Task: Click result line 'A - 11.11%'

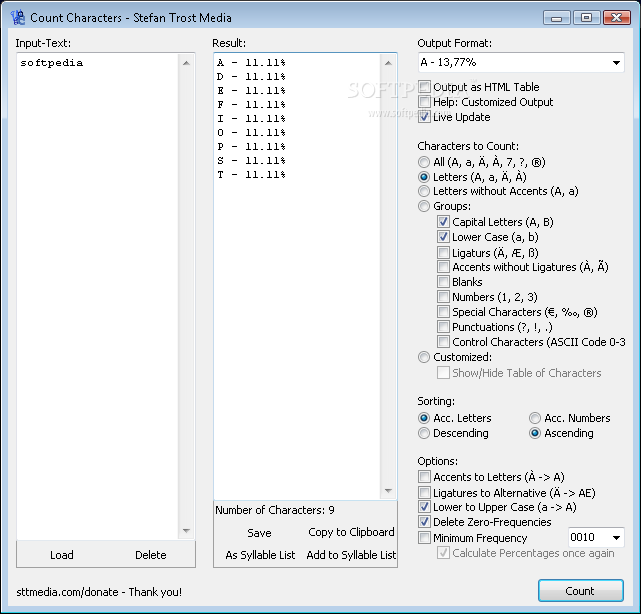Action: click(x=251, y=63)
